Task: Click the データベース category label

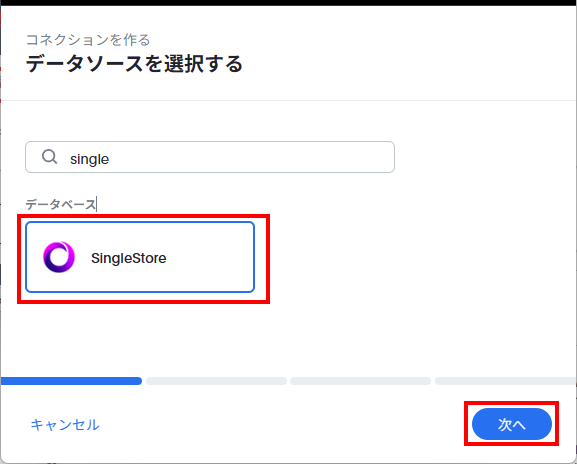Action: [x=61, y=204]
